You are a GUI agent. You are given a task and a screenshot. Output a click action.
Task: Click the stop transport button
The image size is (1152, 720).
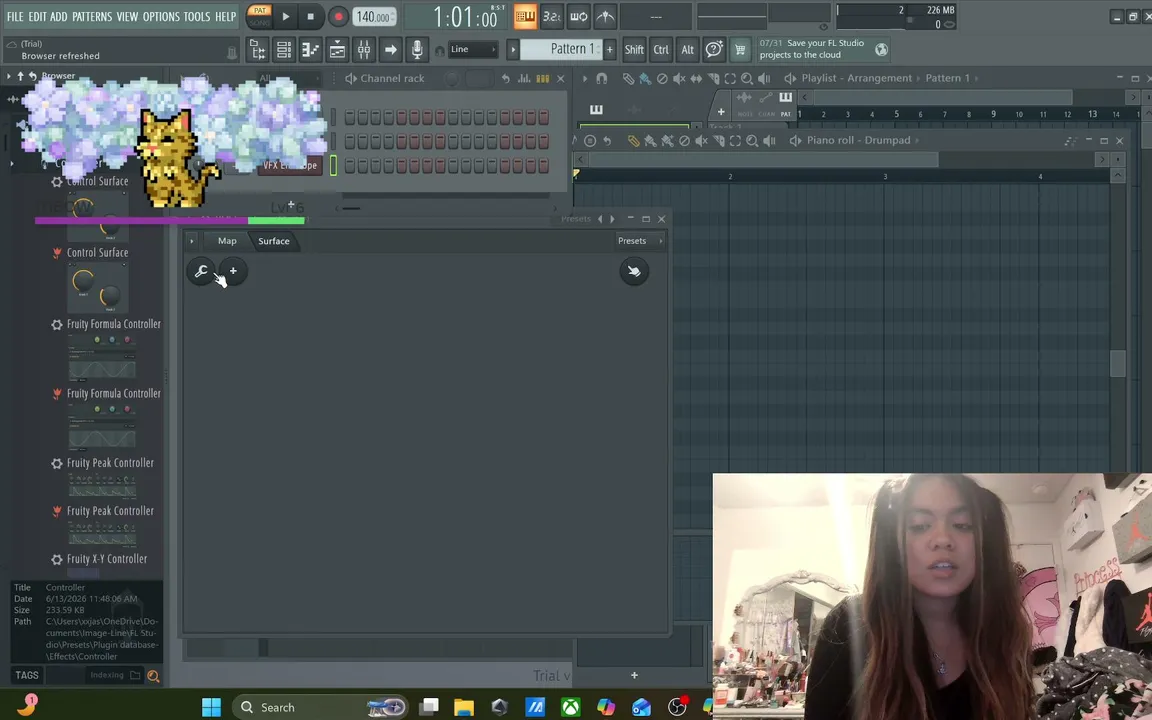(310, 16)
